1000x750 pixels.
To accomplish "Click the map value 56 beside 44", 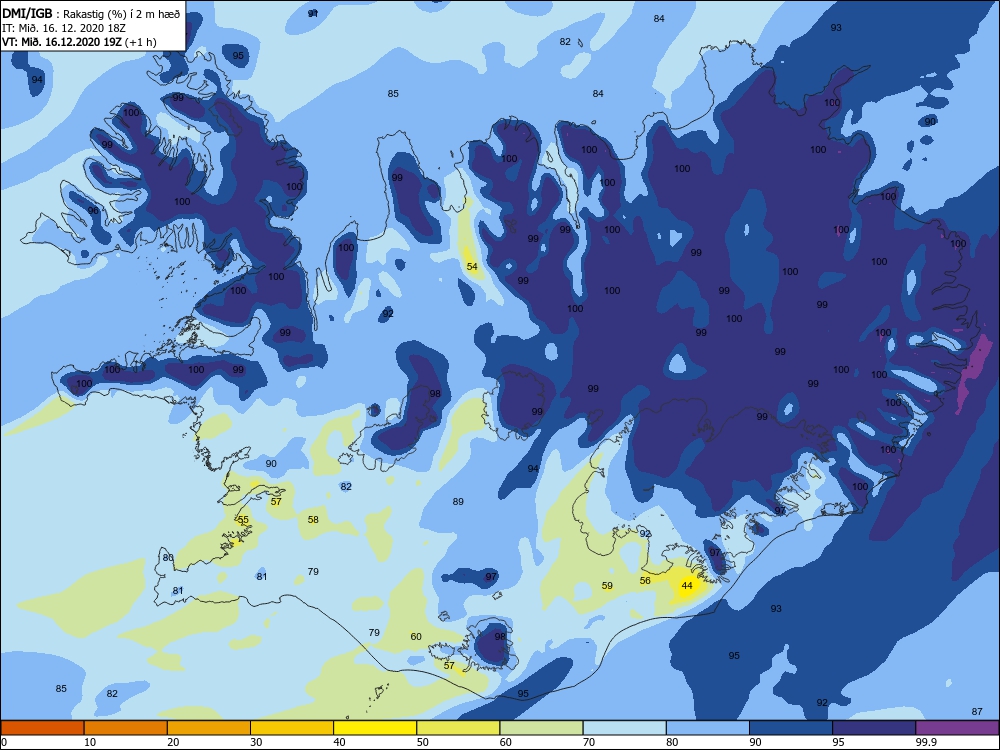I will 645,580.
